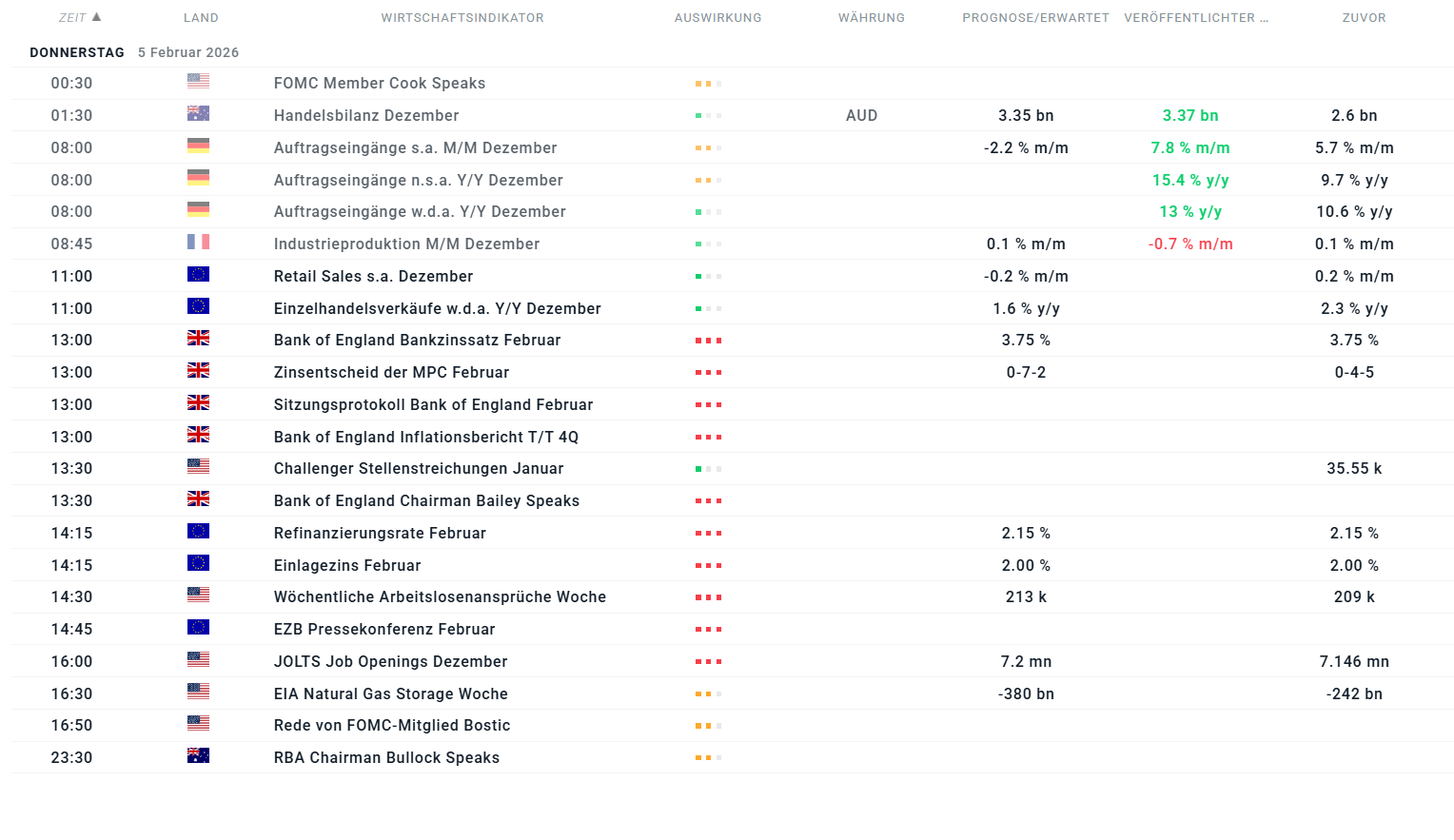Click the US flag beside FOMC Member Cook Speaks
1454x840 pixels.
coord(198,82)
